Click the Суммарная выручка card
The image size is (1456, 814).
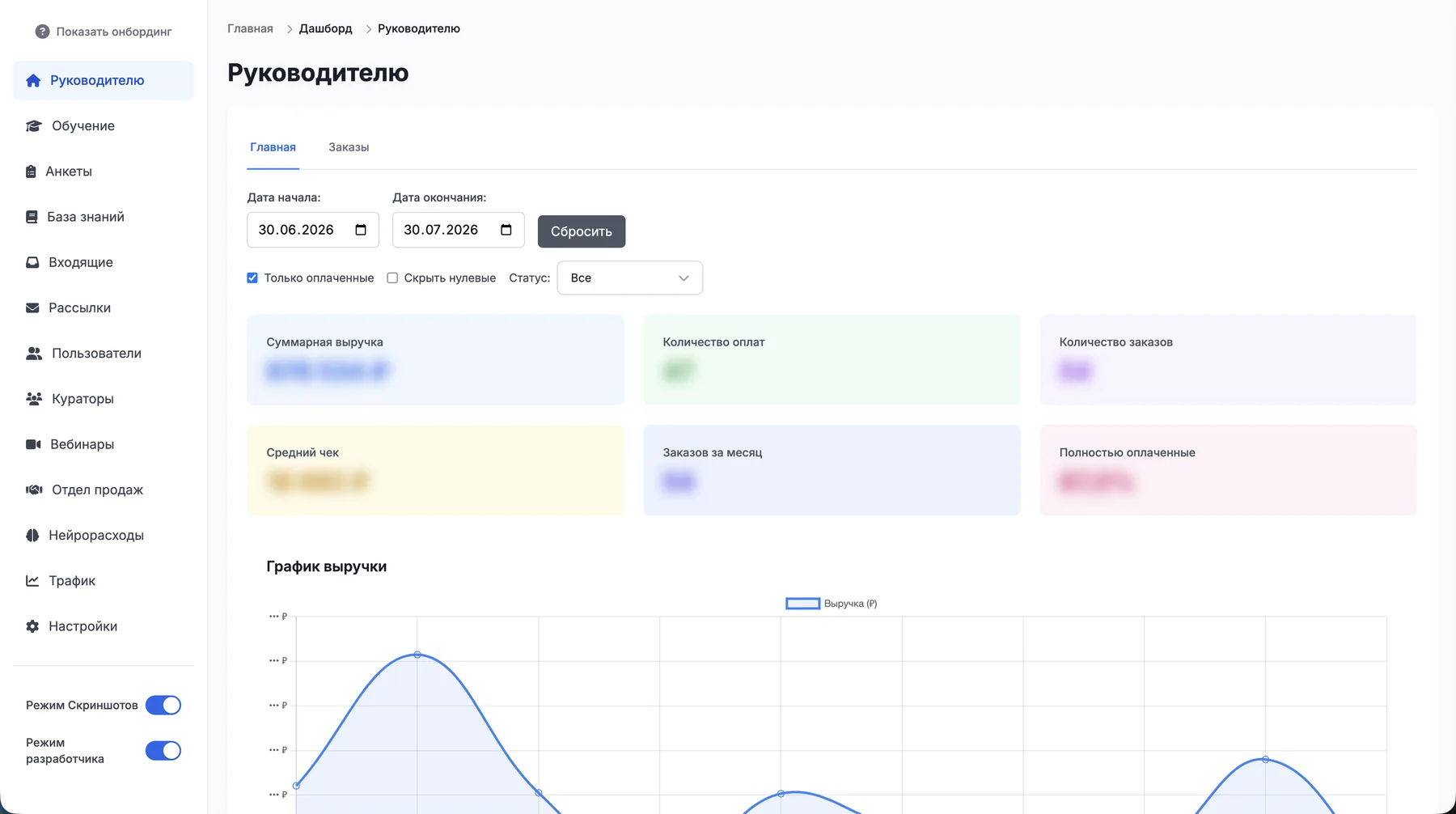coord(435,360)
